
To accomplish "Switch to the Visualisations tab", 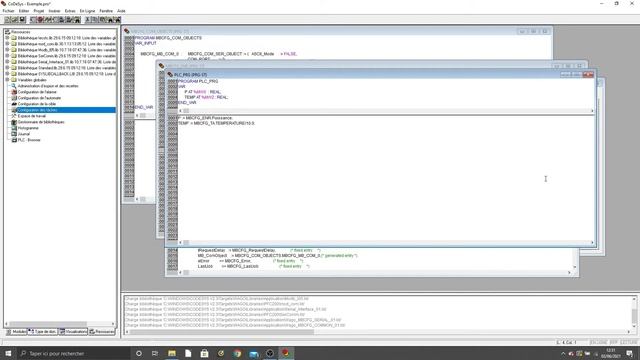I will [73, 332].
